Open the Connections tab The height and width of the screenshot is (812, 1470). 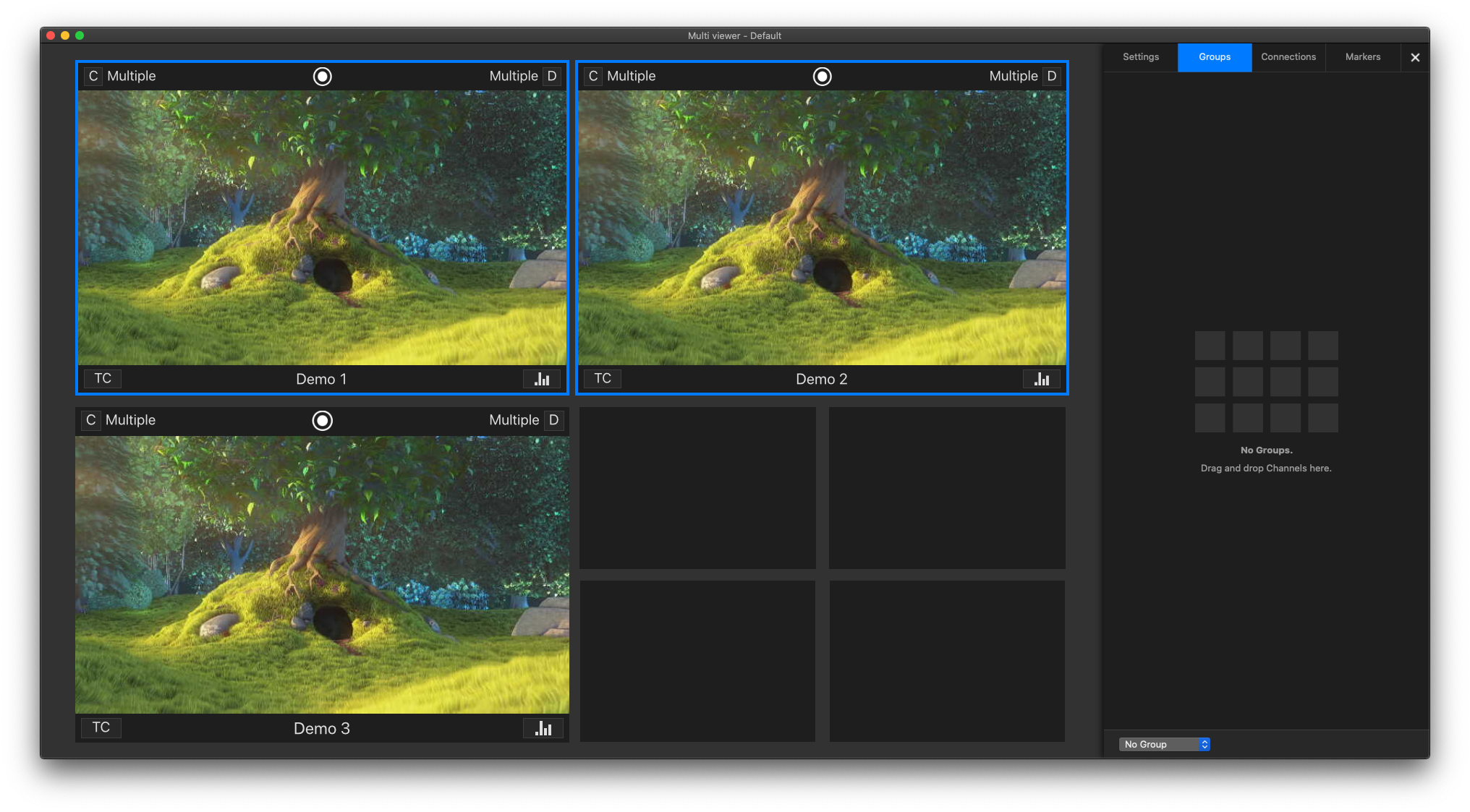[x=1288, y=57]
